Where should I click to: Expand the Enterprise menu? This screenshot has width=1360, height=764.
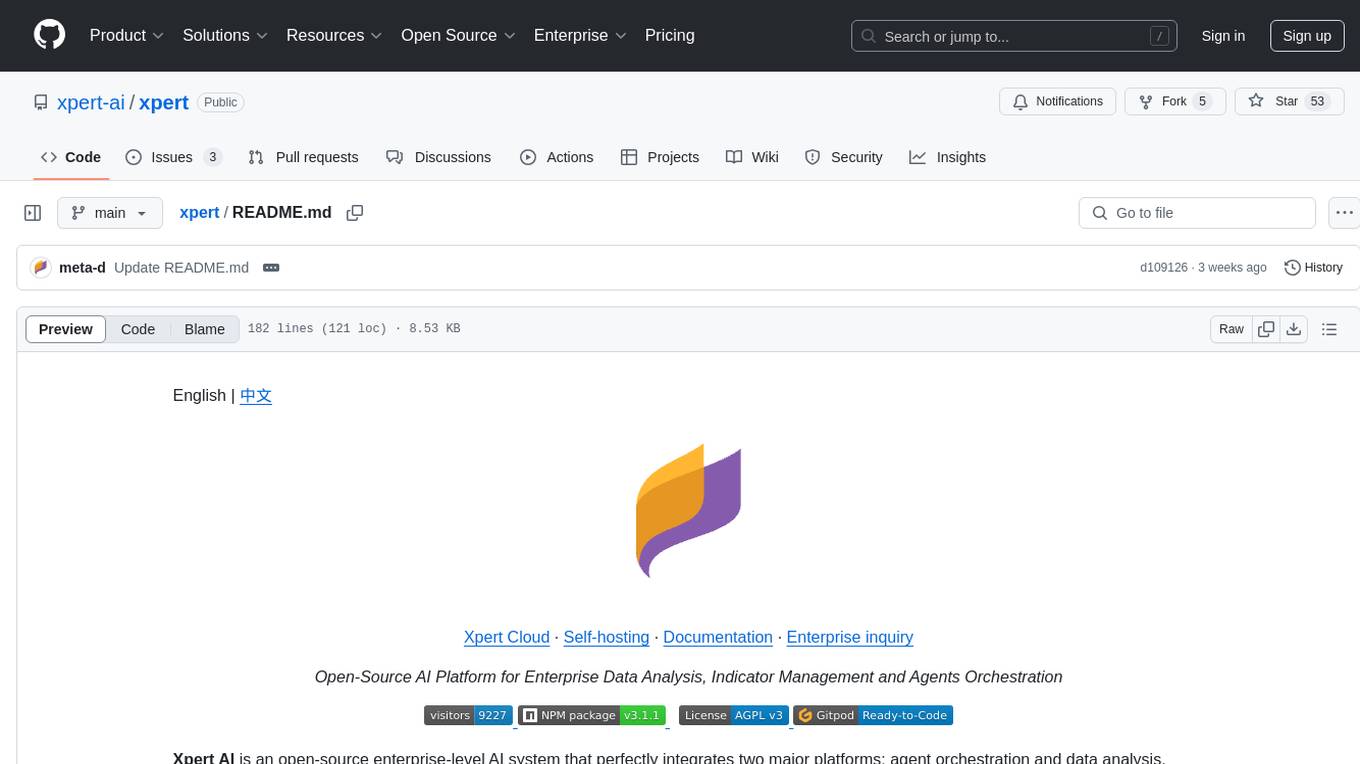tap(580, 35)
